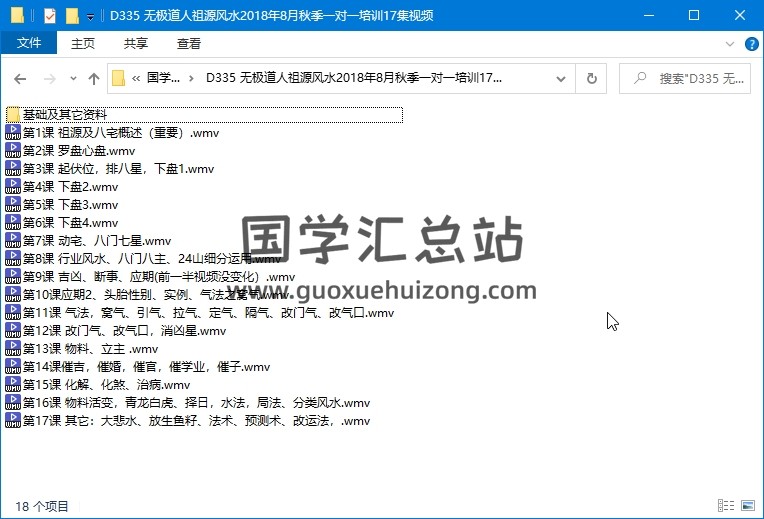
Task: Click the WMV icon for 第11课
Action: click(x=13, y=313)
